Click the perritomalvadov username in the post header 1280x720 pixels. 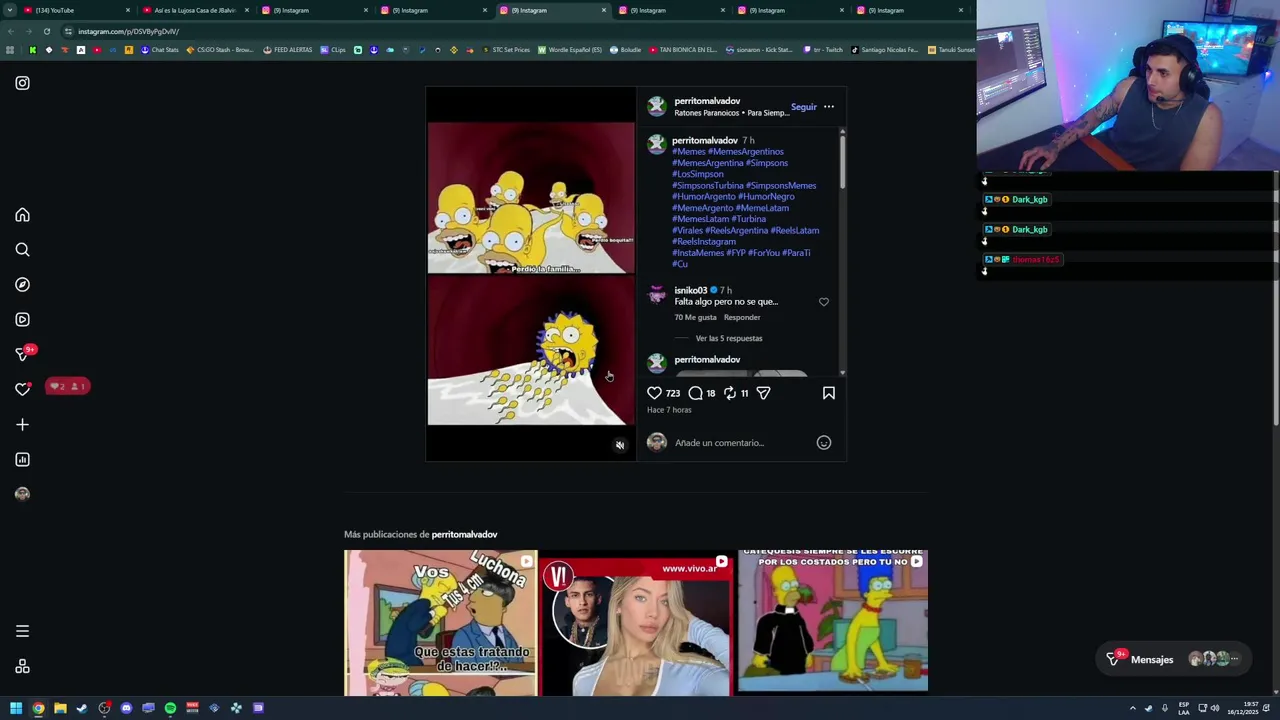tap(707, 101)
